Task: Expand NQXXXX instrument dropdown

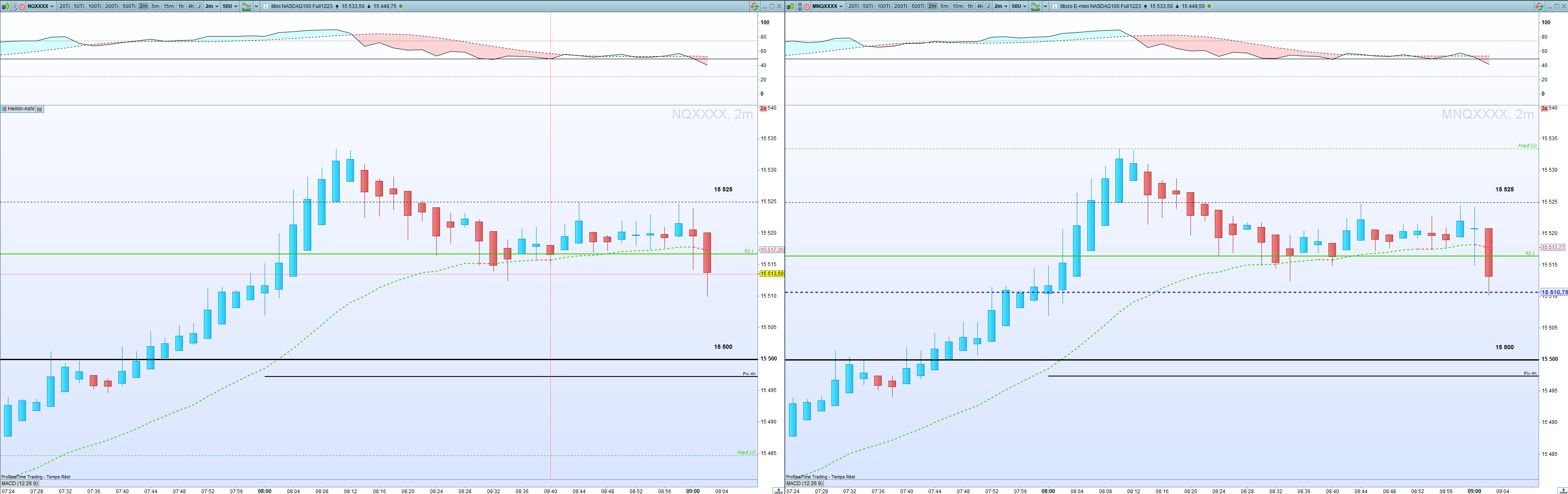Action: tap(52, 6)
